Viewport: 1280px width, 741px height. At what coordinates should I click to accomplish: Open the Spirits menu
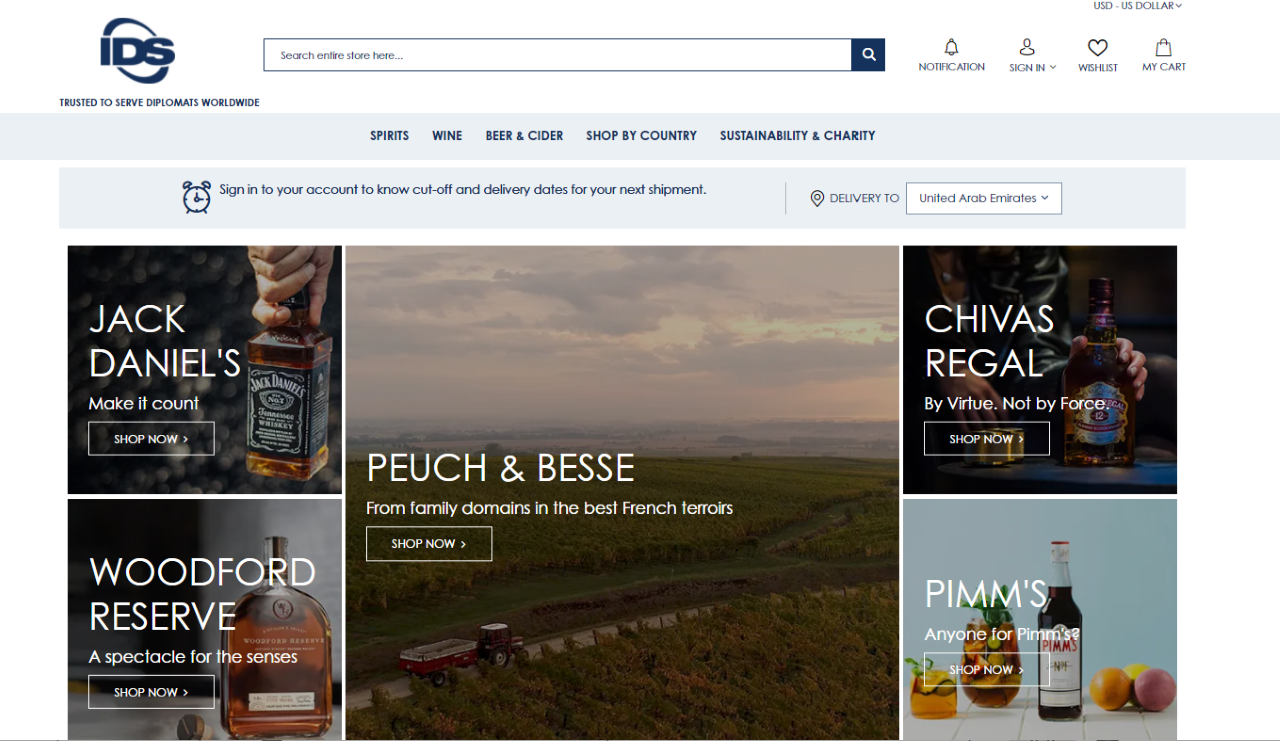389,136
